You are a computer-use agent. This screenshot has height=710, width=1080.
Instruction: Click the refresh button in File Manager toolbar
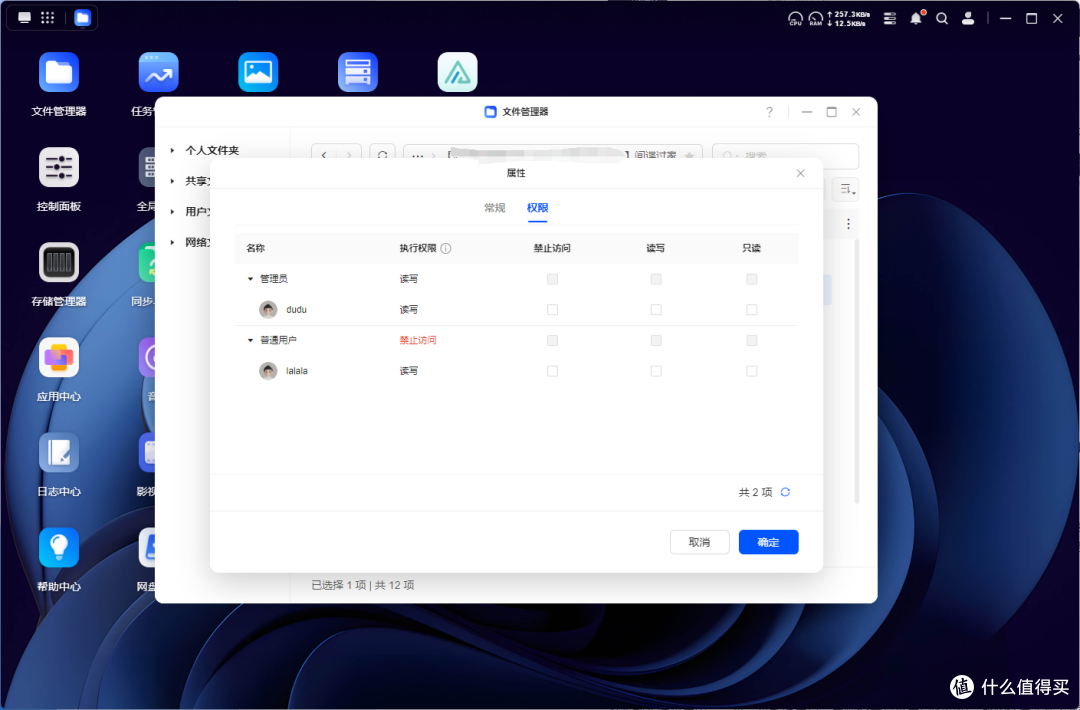382,155
